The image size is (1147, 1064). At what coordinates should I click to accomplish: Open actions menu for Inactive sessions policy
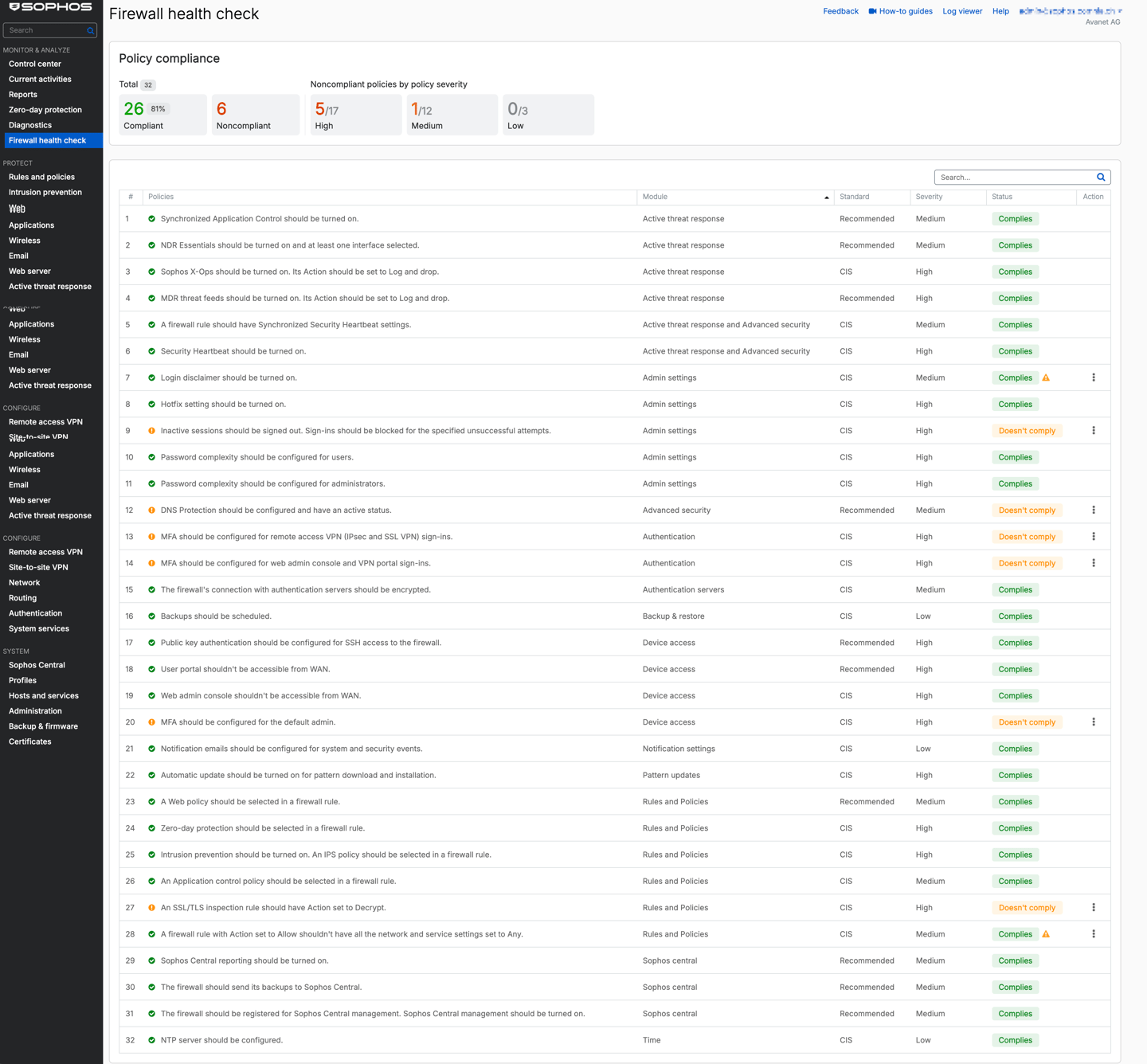[1094, 431]
